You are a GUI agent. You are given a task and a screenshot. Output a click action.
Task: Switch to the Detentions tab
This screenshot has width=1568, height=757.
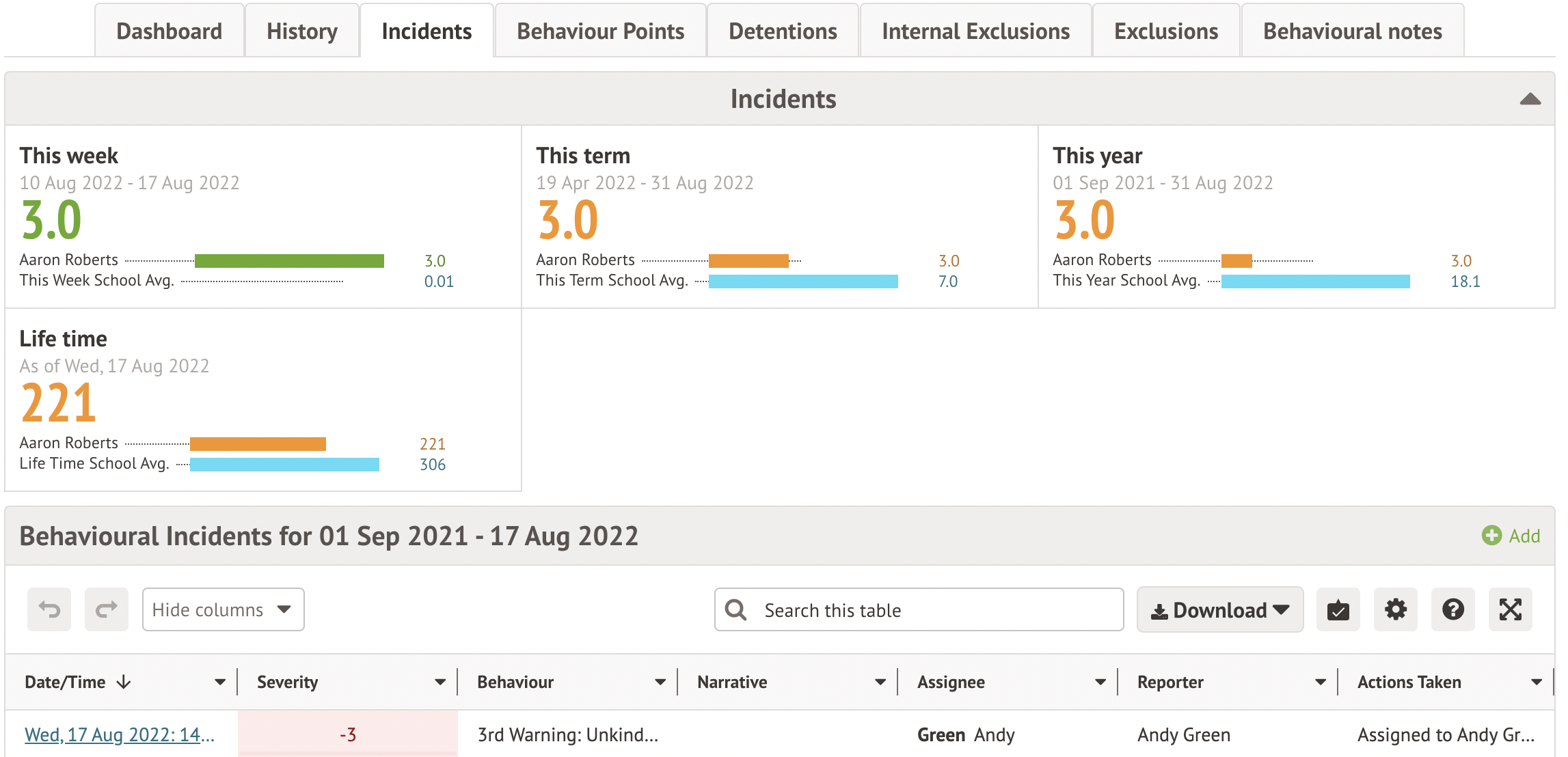783,31
